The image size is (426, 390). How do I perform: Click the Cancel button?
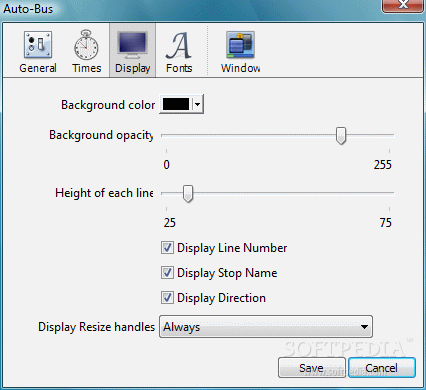point(382,368)
